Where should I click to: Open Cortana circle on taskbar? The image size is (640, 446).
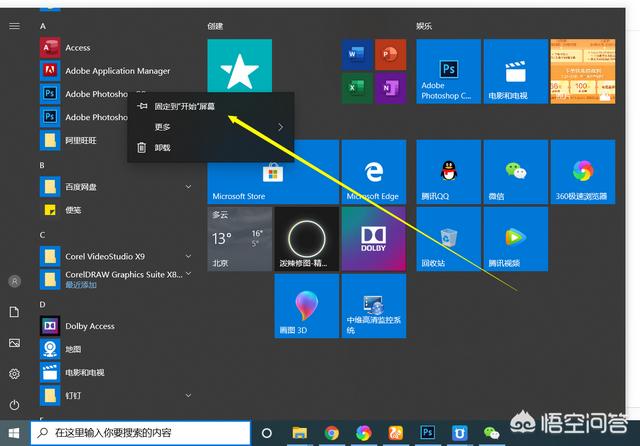click(267, 433)
